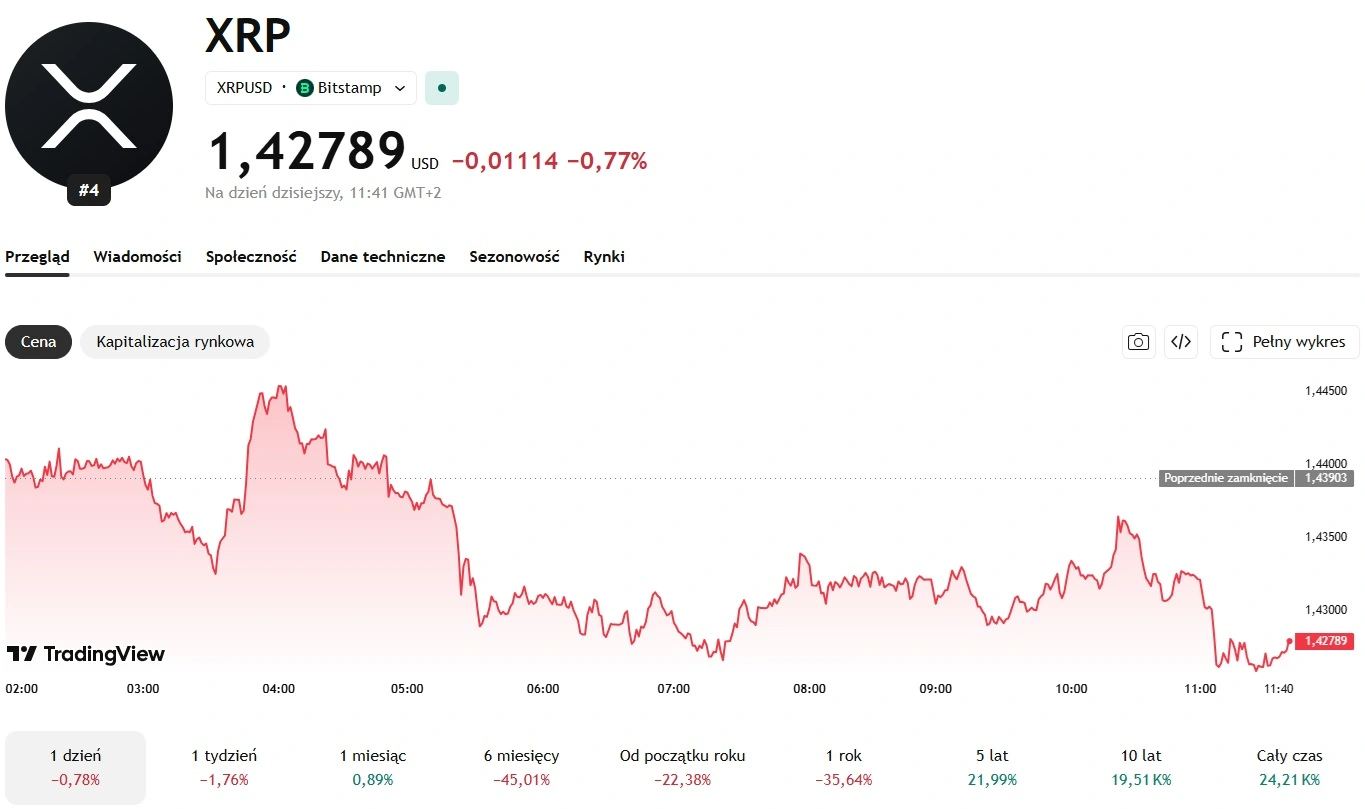
Task: Click the 08:00 time axis label
Action: [x=809, y=689]
